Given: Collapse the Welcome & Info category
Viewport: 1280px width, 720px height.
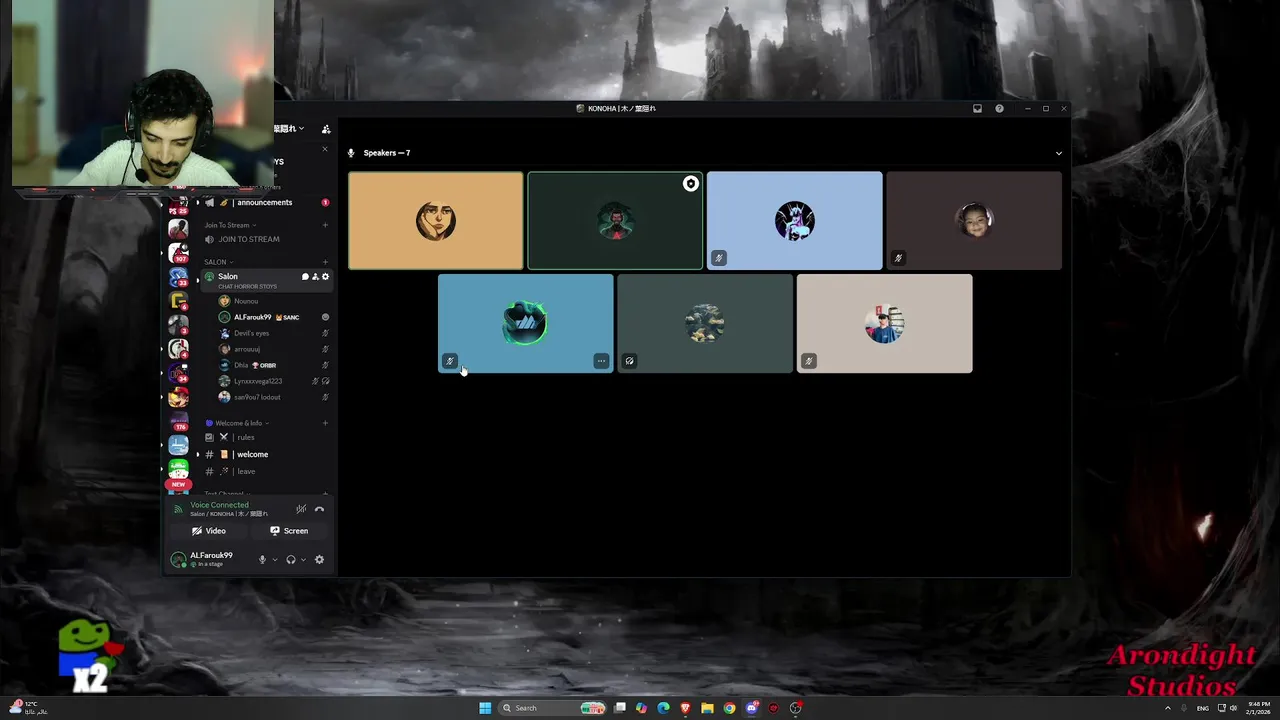Looking at the screenshot, I should tap(238, 423).
